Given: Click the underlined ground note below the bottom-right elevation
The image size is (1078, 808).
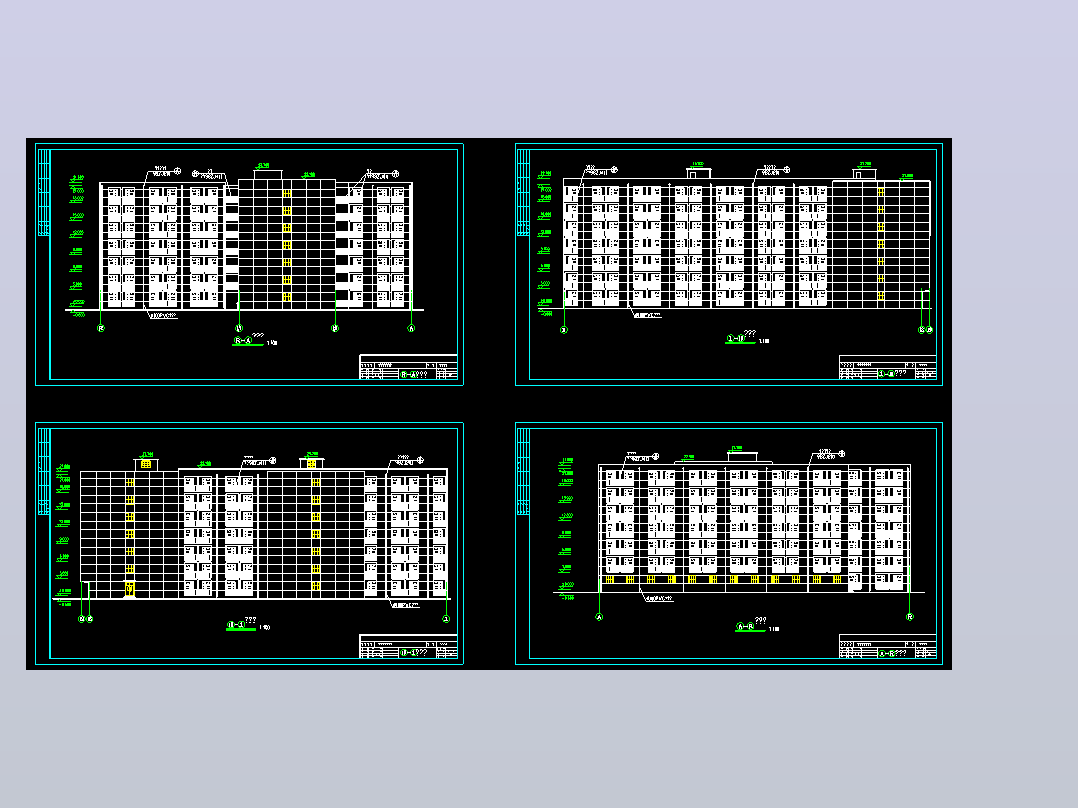Looking at the screenshot, I should [x=659, y=598].
